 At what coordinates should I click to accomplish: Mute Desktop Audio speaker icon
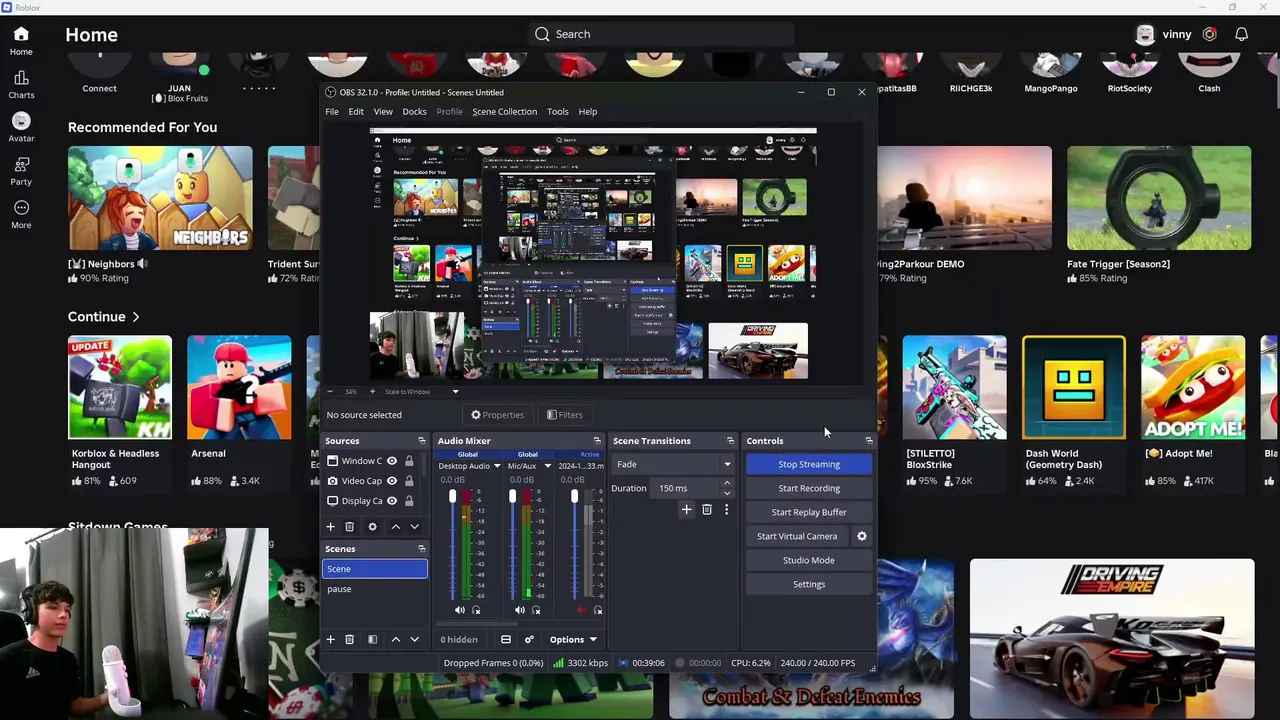[460, 610]
